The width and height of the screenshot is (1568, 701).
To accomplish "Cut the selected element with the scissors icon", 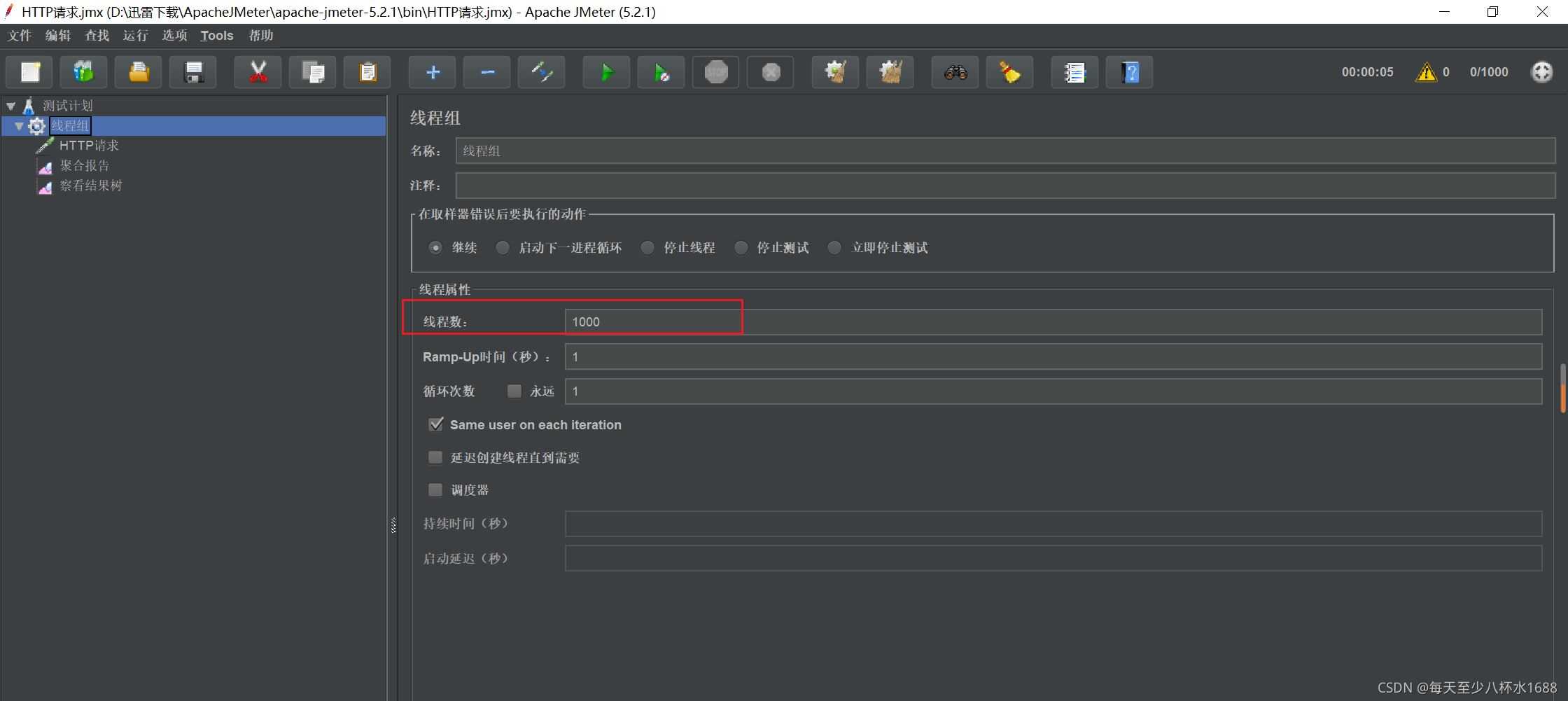I will tap(257, 72).
